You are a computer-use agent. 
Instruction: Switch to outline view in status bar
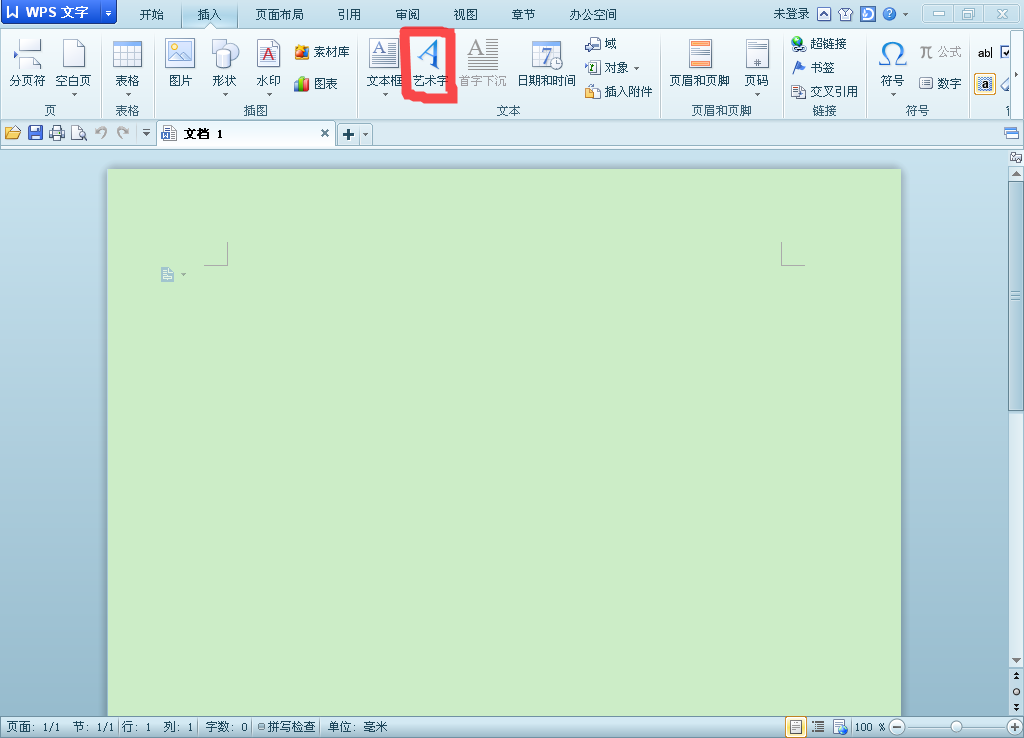click(818, 727)
